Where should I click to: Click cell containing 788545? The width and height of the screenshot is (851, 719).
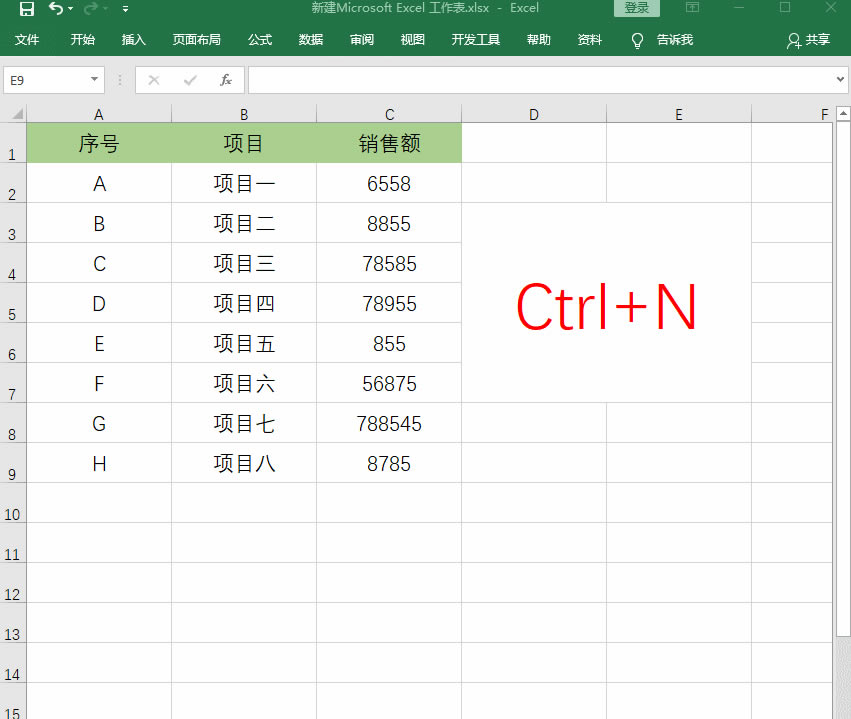pos(389,423)
